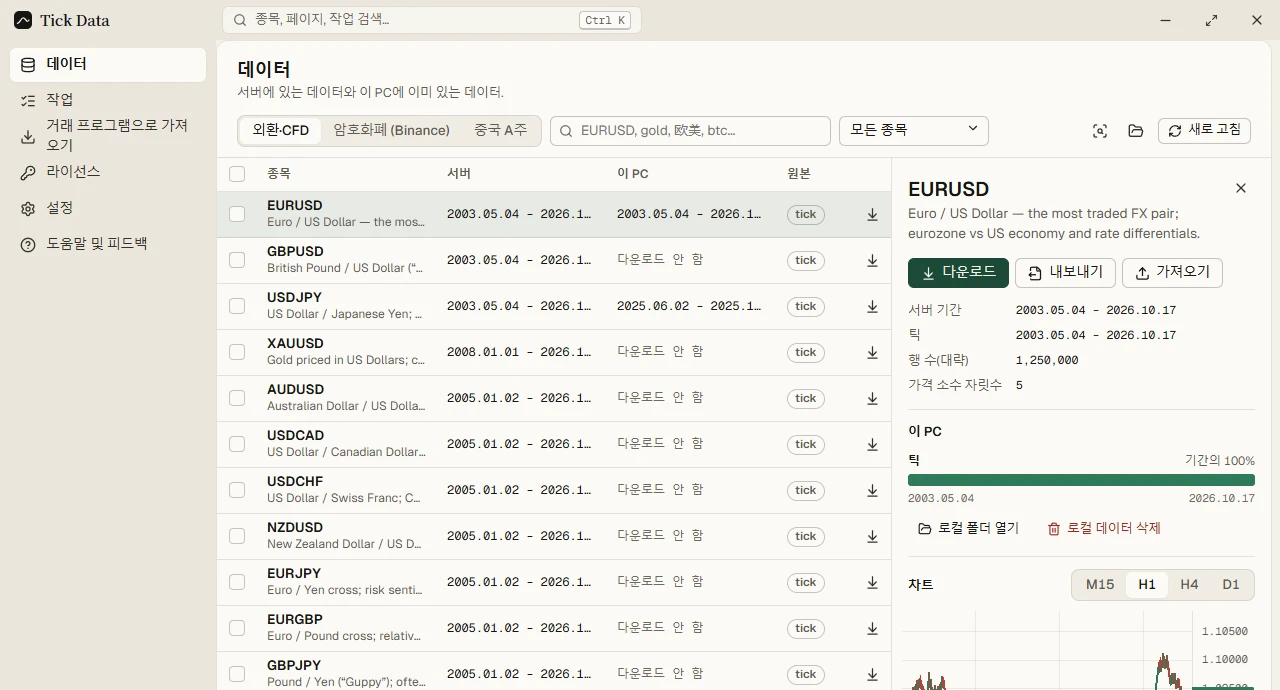Download USDCHF data via row arrow
The image size is (1280, 690).
[x=872, y=491]
